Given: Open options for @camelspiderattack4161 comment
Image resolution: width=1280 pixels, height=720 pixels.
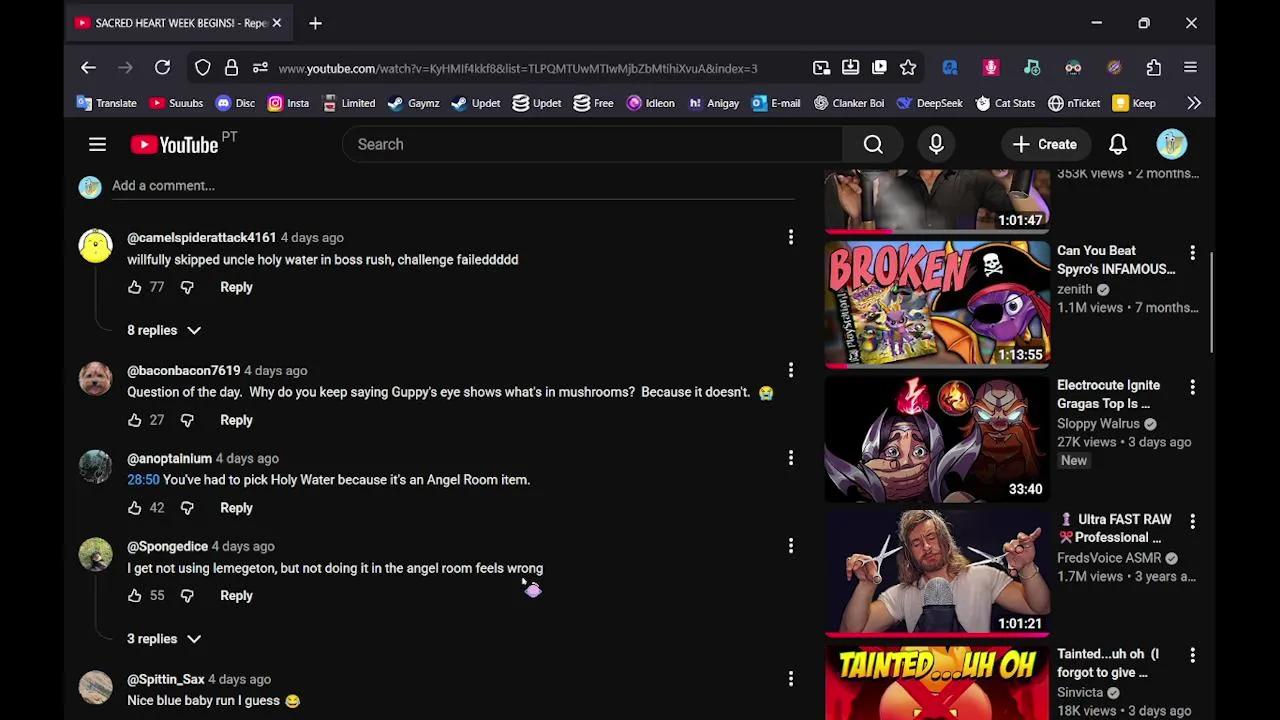Looking at the screenshot, I should point(790,237).
